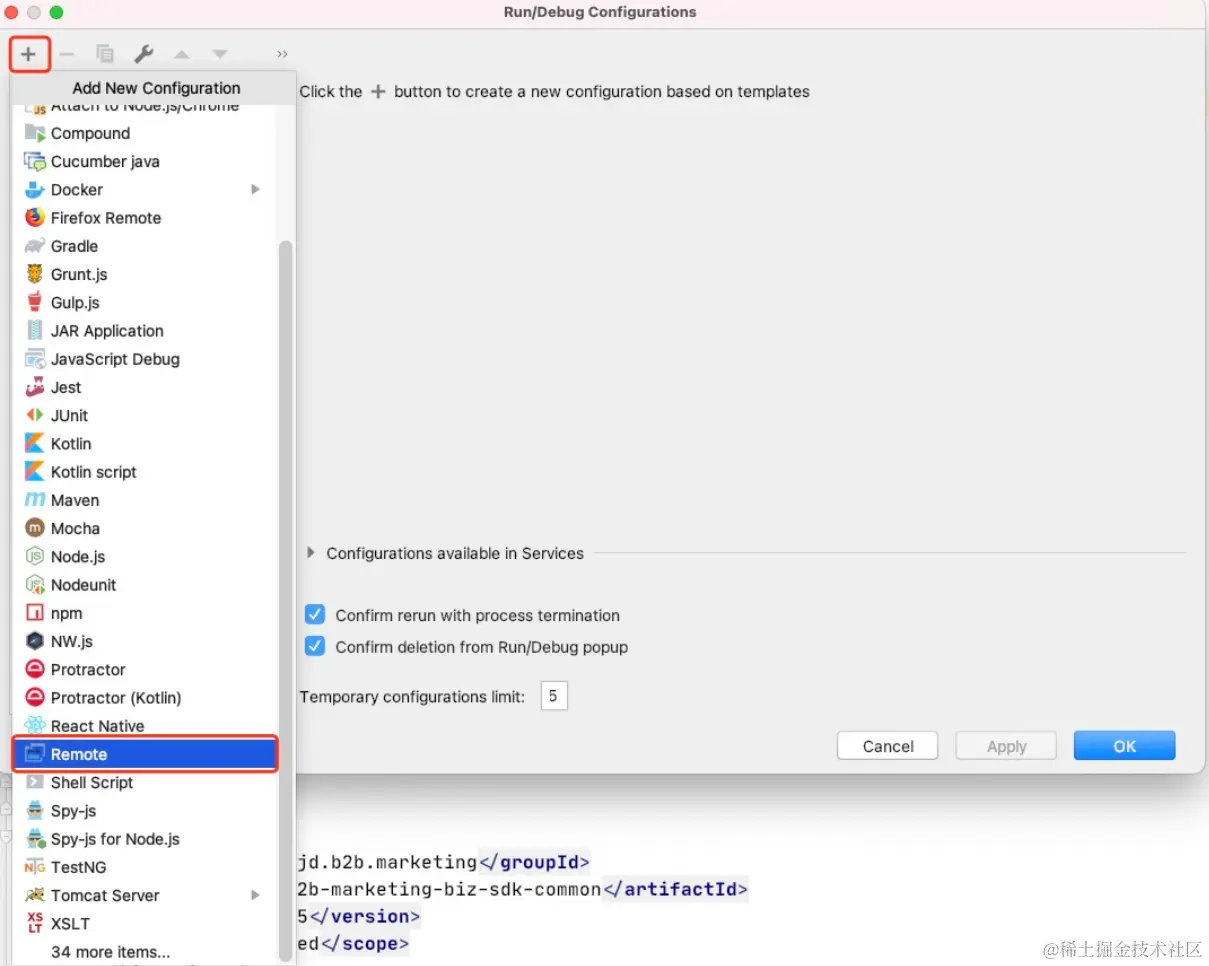Click the Docker whale icon
This screenshot has height=966, width=1209.
click(x=35, y=189)
